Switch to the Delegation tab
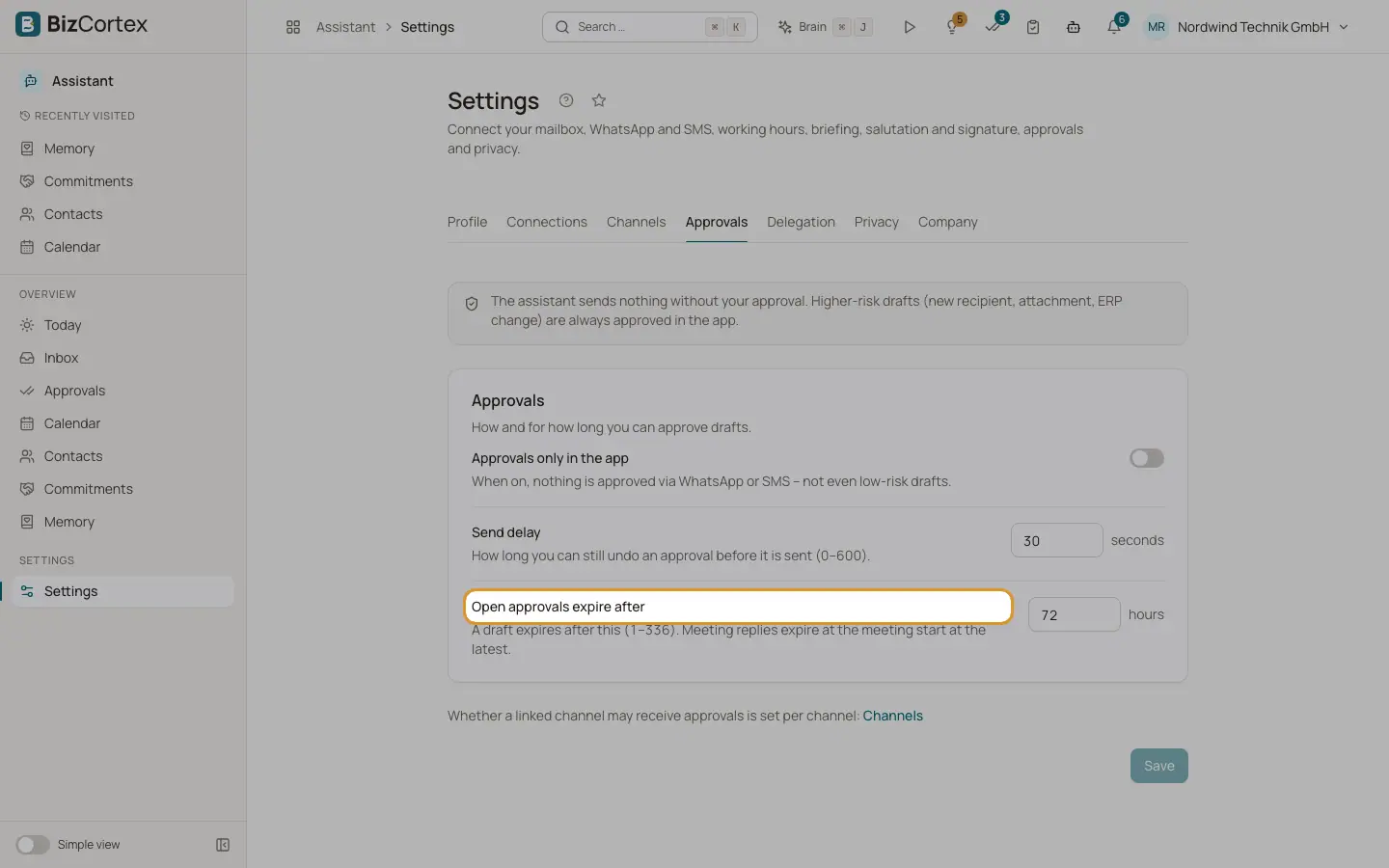1389x868 pixels. [x=801, y=222]
